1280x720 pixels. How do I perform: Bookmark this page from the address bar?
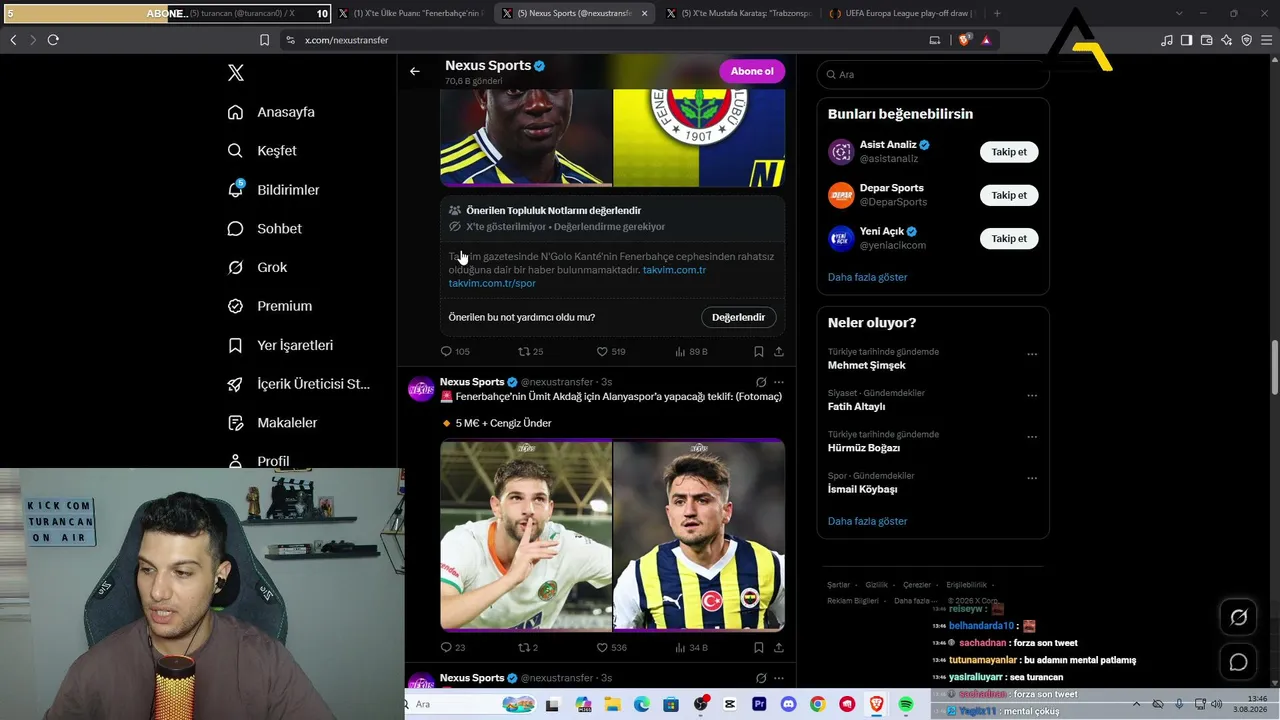pos(264,40)
